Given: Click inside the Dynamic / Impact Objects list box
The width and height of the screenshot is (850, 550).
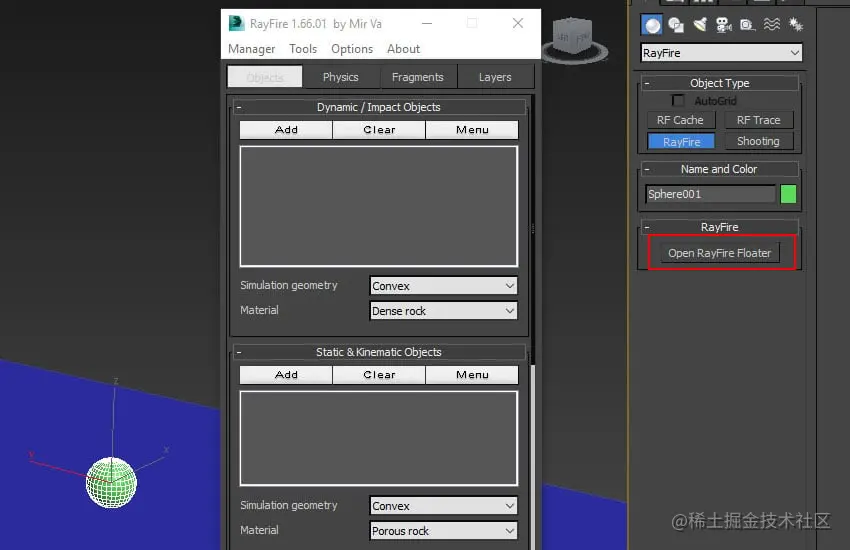Looking at the screenshot, I should (379, 206).
